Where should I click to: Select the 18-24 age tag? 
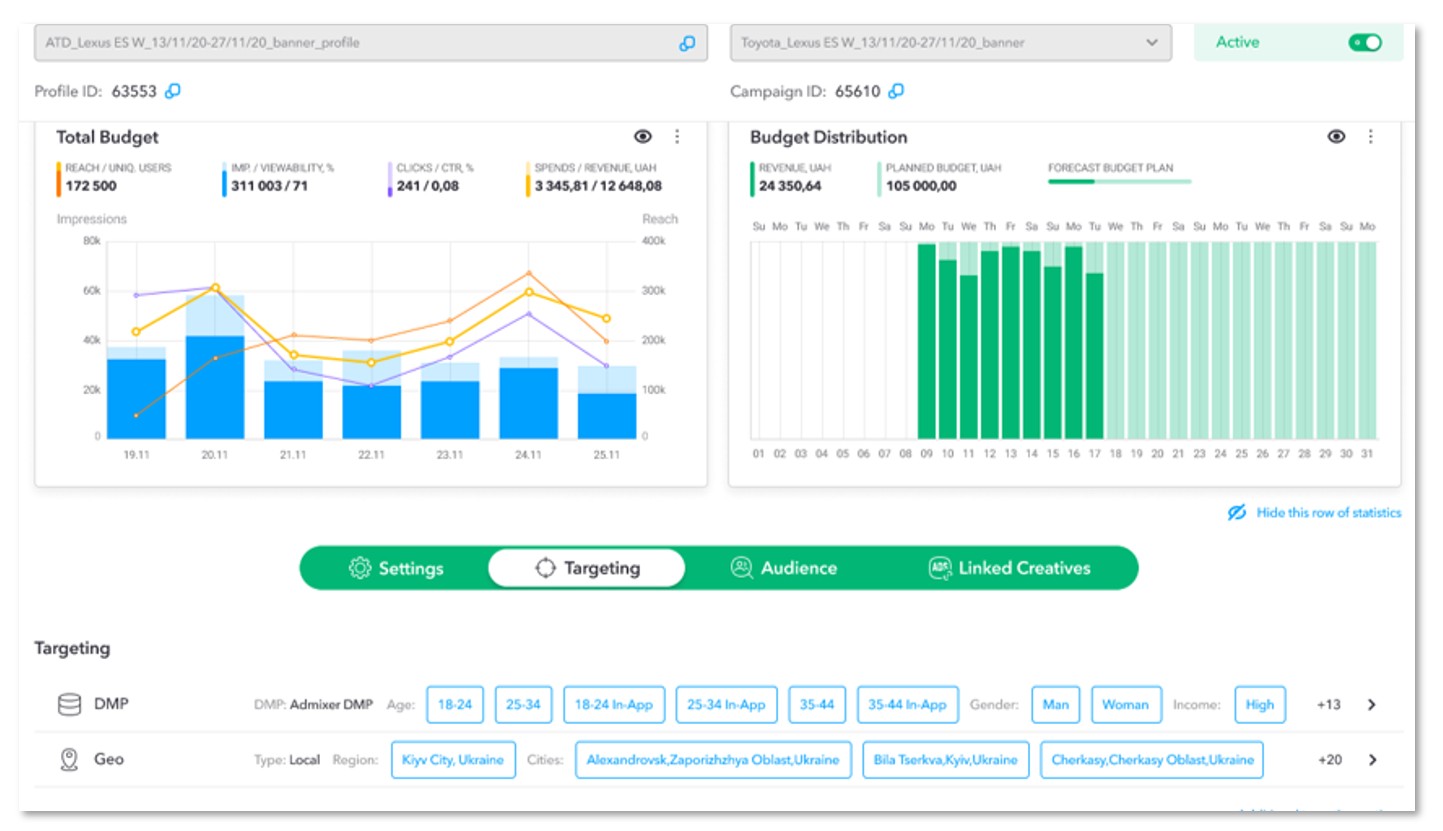(454, 705)
